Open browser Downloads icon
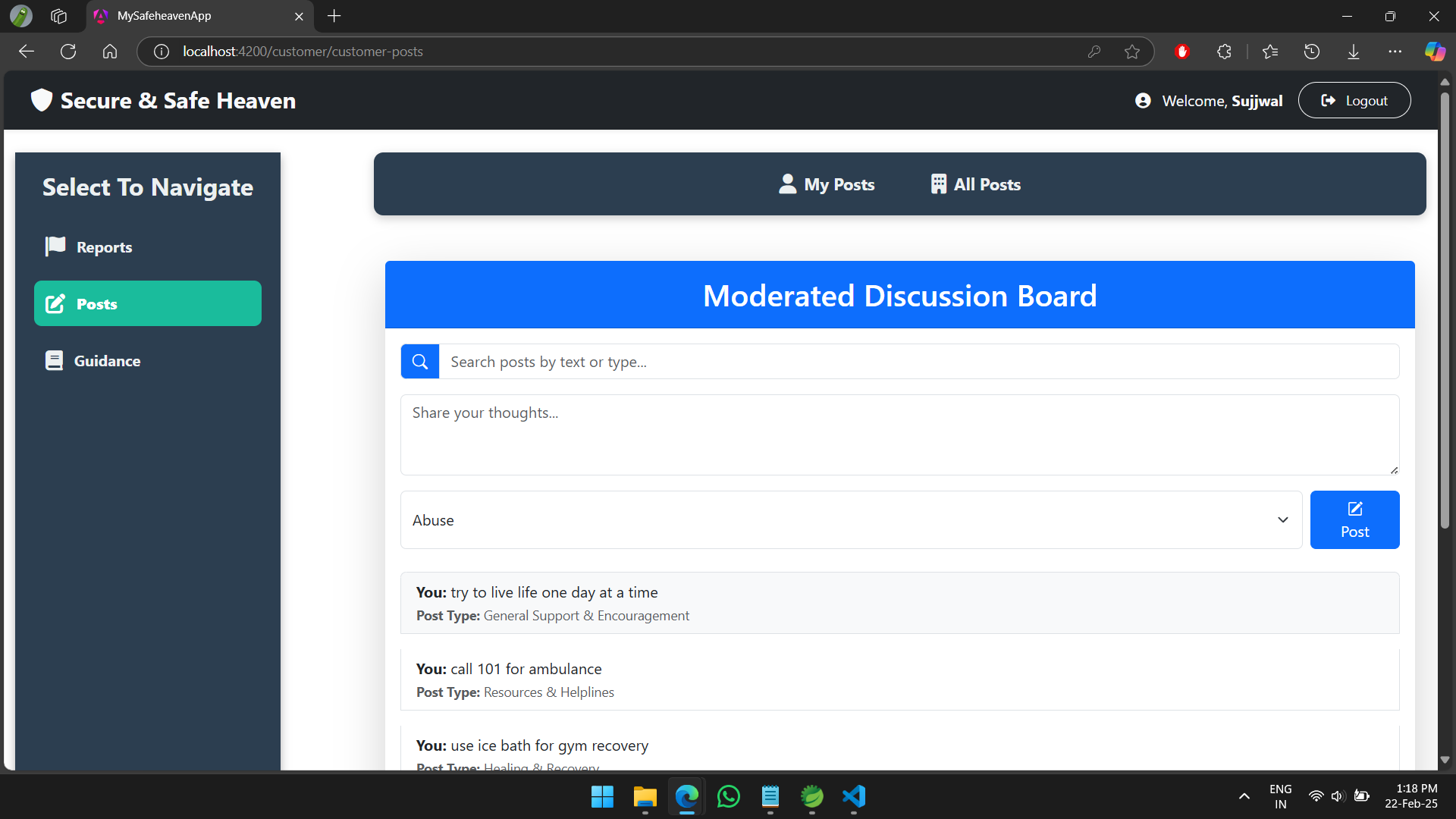Image resolution: width=1456 pixels, height=819 pixels. (x=1354, y=52)
